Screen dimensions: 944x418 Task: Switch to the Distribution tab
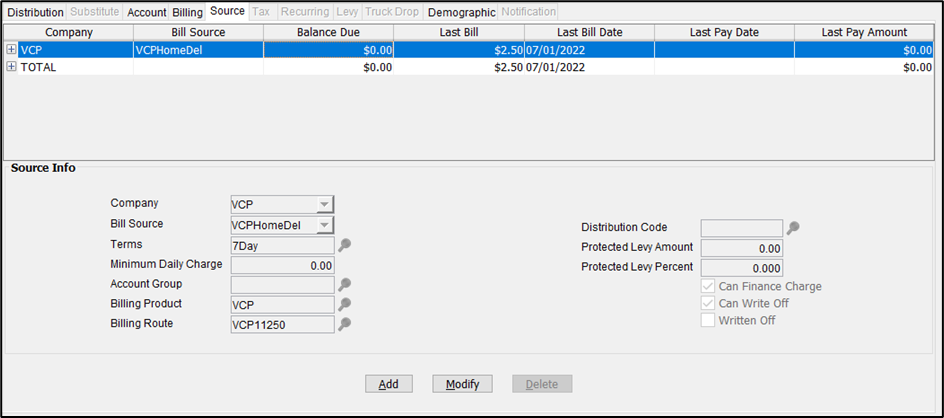coord(35,12)
